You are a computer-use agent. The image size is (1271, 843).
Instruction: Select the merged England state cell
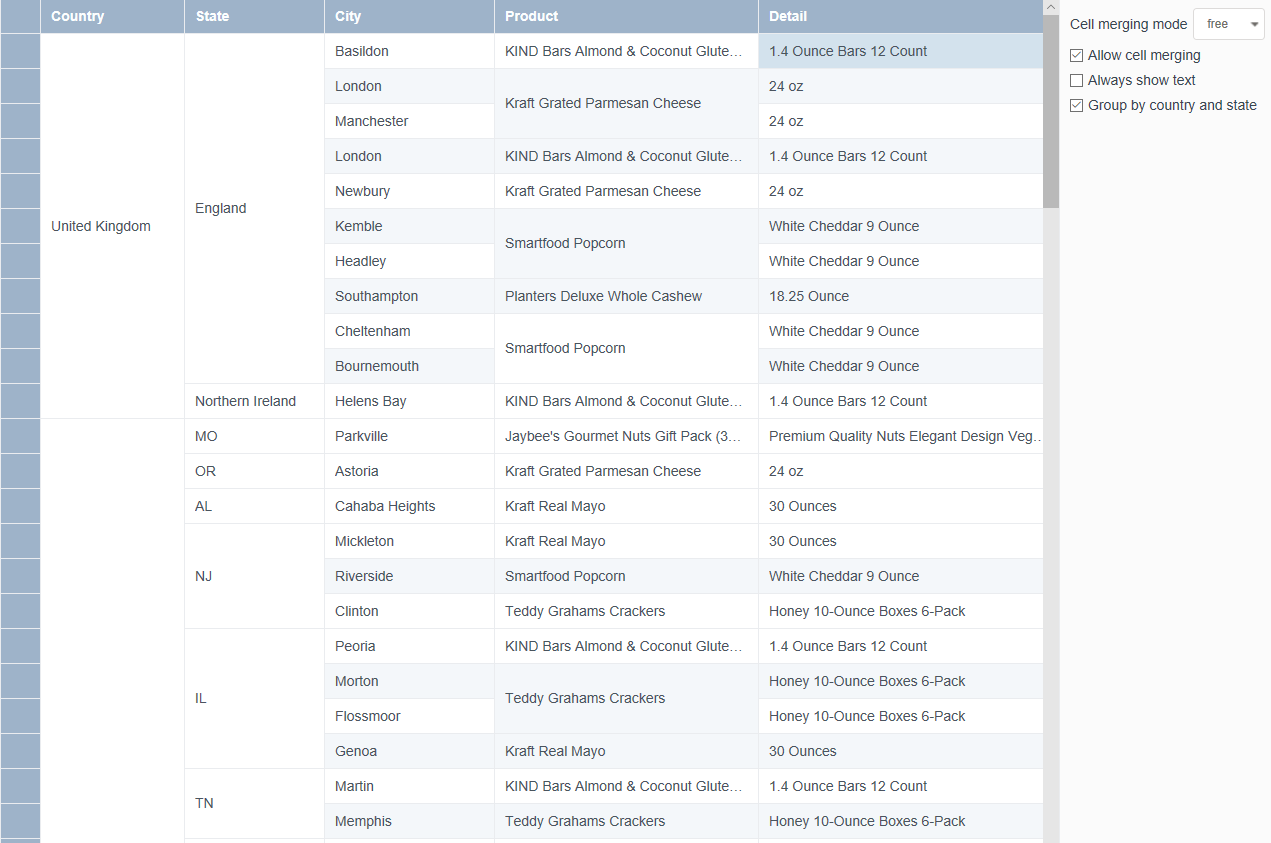point(254,208)
